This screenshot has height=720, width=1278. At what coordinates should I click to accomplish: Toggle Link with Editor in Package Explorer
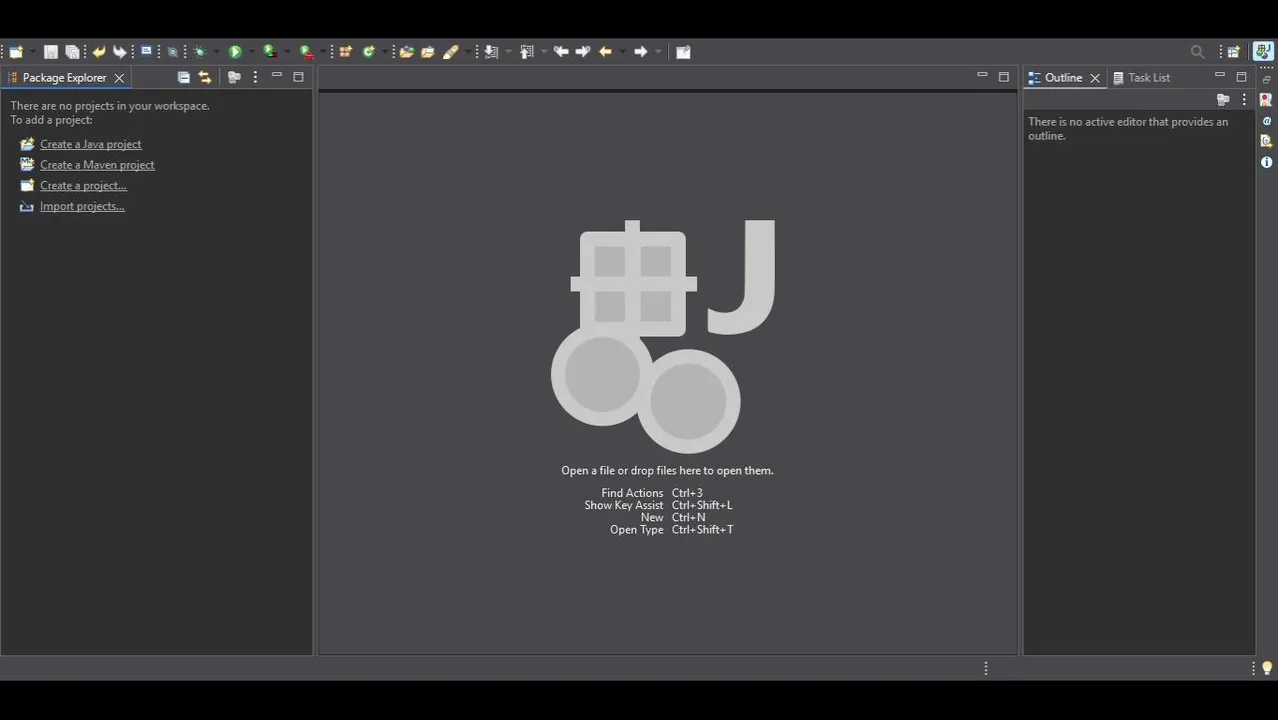(205, 77)
